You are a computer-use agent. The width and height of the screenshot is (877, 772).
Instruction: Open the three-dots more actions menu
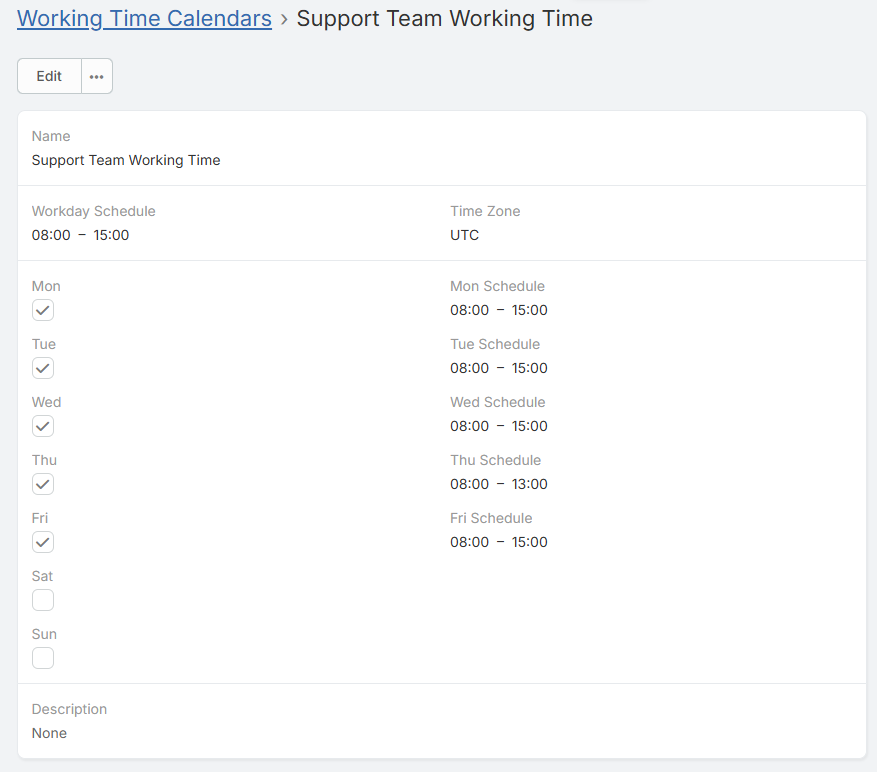[97, 76]
